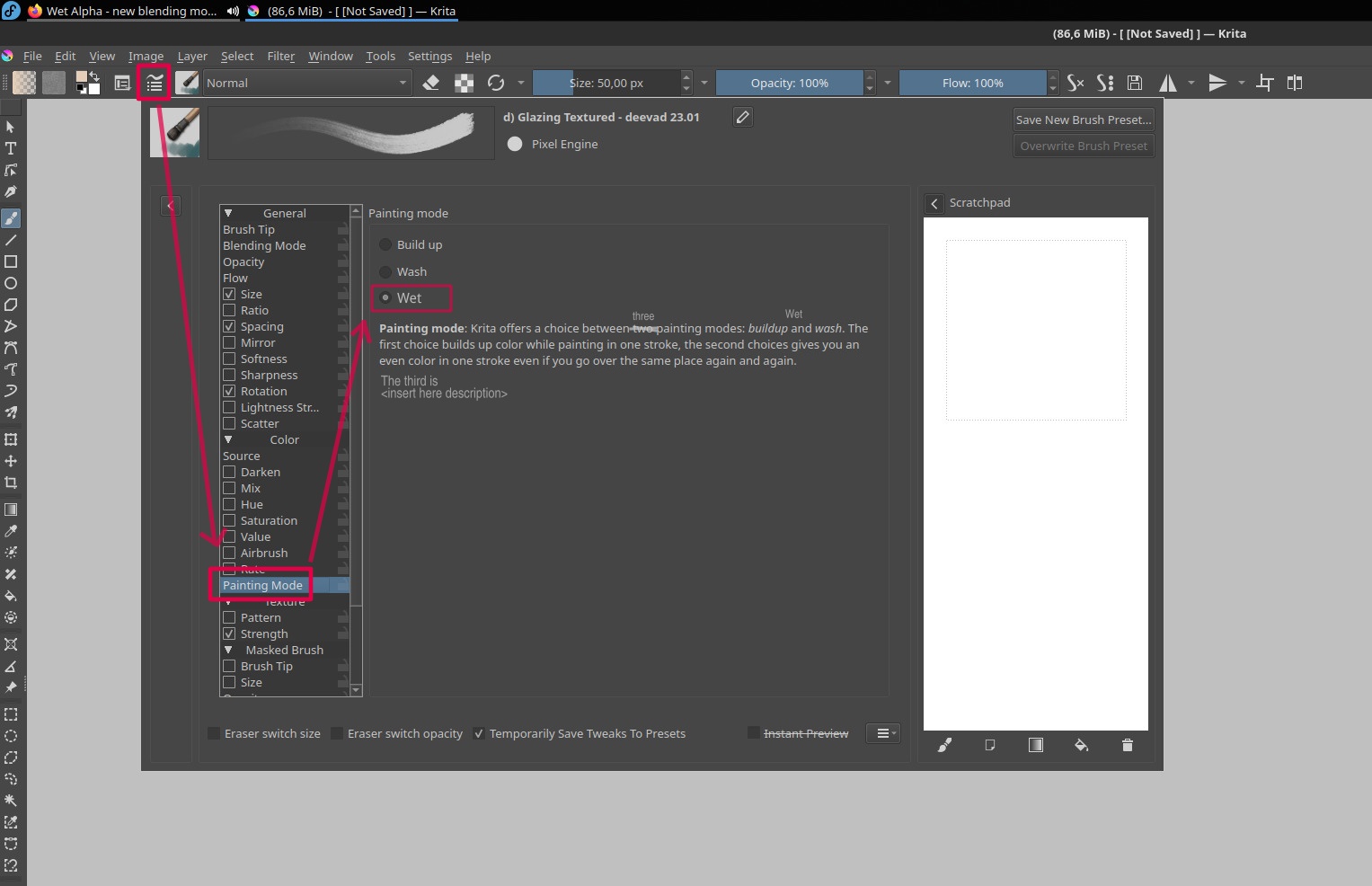The image size is (1372, 886).
Task: Click the eraser mode icon in toolbar
Action: [431, 83]
